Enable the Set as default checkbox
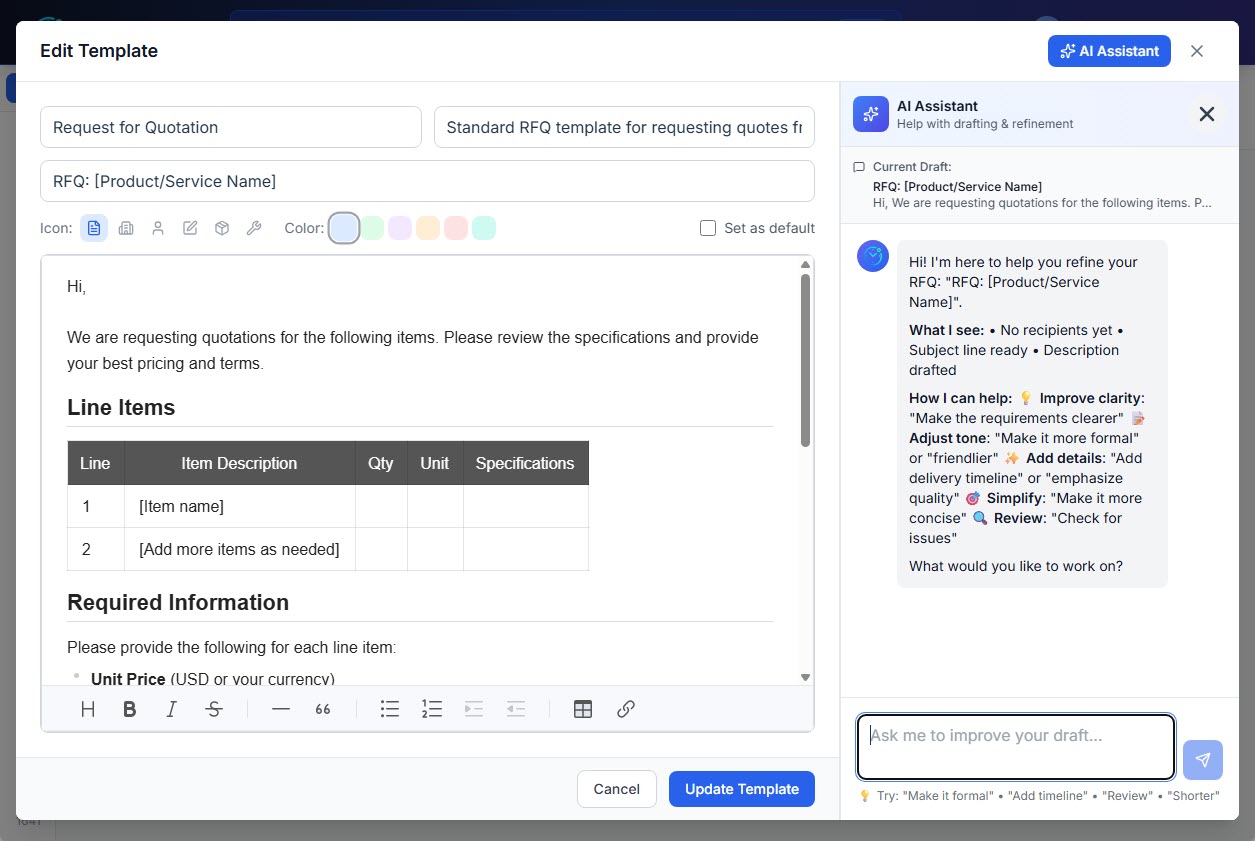 coord(708,228)
